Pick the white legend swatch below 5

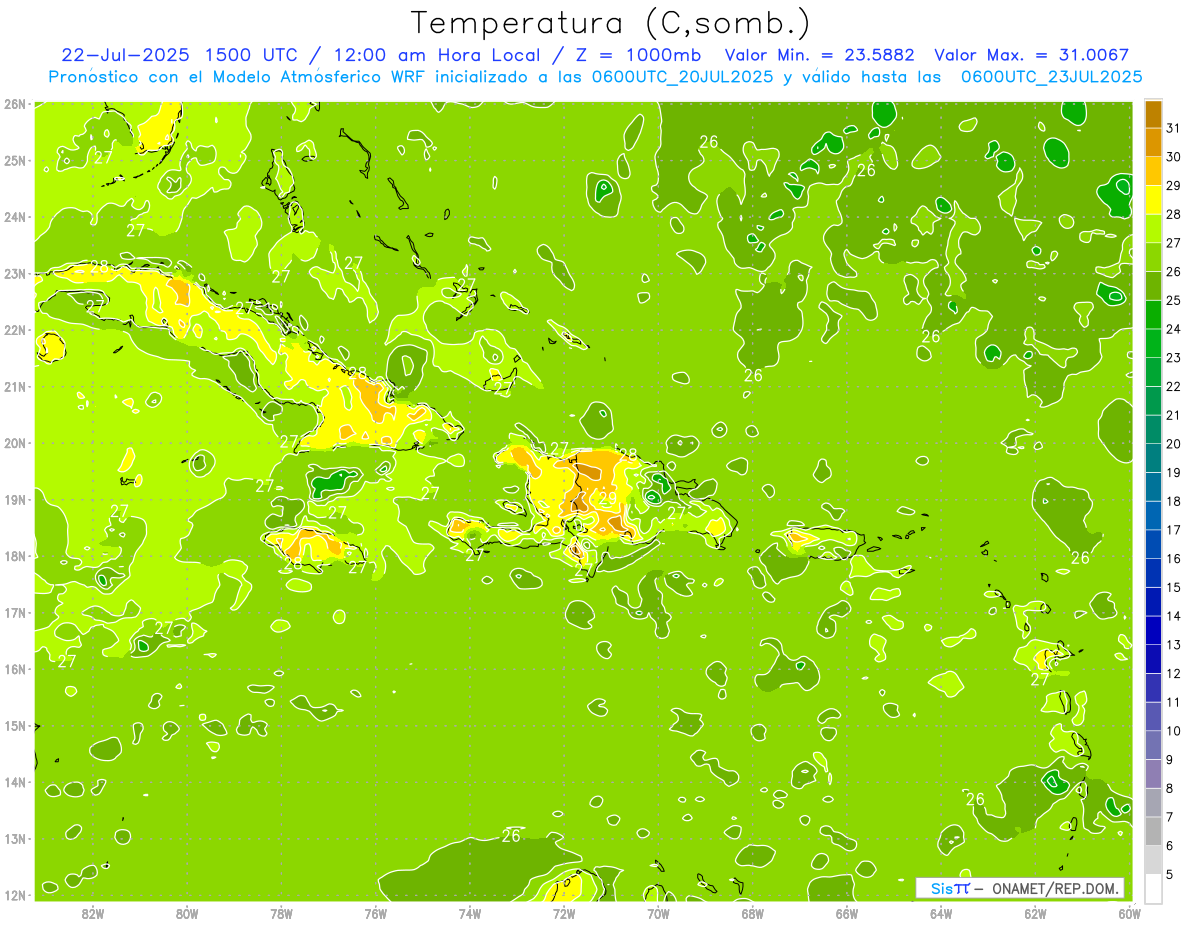coord(1153,888)
